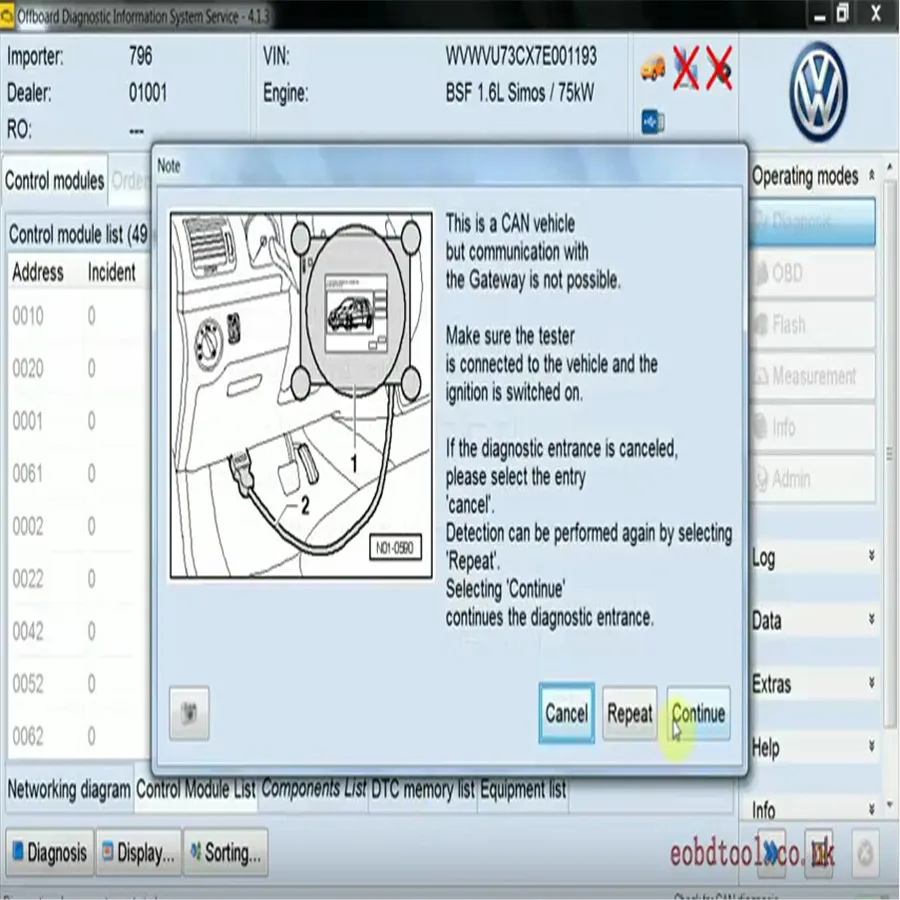This screenshot has width=900, height=900.
Task: Click the ODIS application icon in title bar
Action: click(x=7, y=16)
